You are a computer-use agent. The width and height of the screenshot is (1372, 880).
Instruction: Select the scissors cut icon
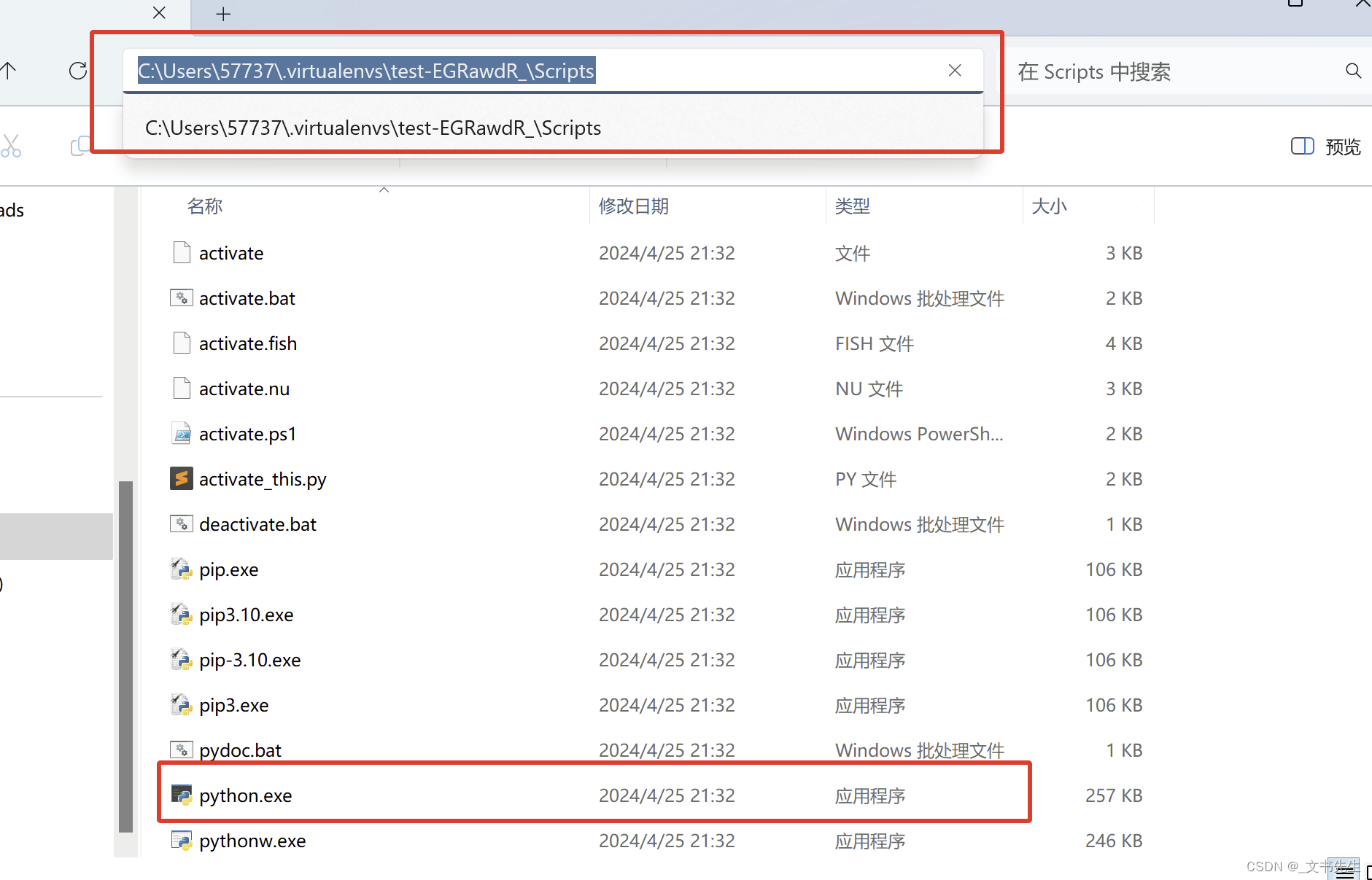click(12, 146)
